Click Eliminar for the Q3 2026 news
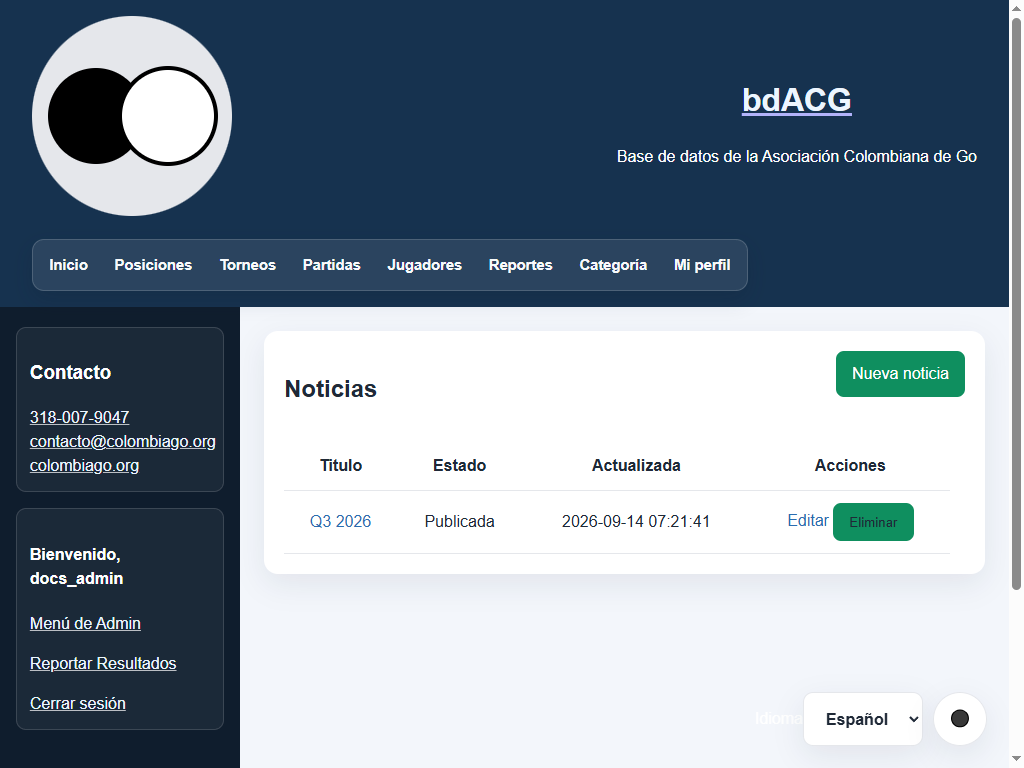Screen dimensions: 1024x768 pyautogui.click(x=873, y=522)
